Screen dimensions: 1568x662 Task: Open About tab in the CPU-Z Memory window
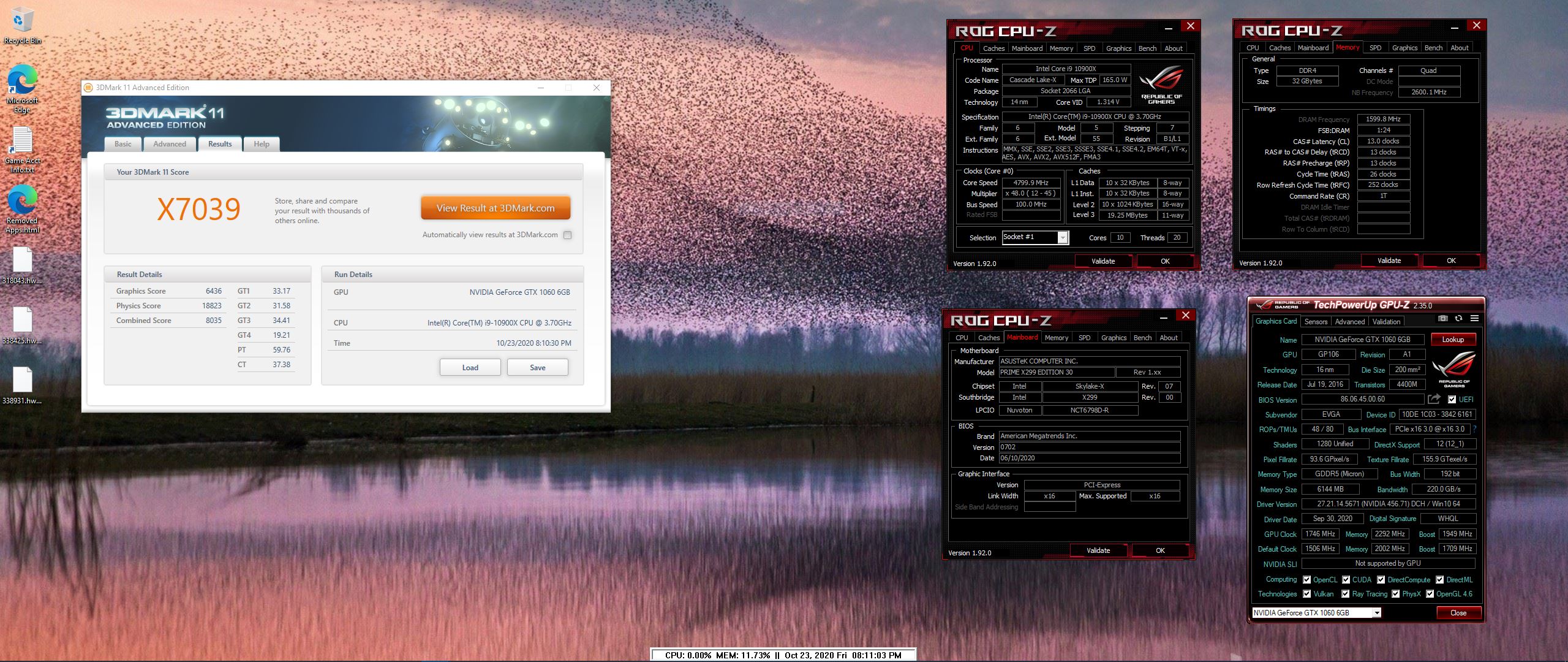(1460, 48)
